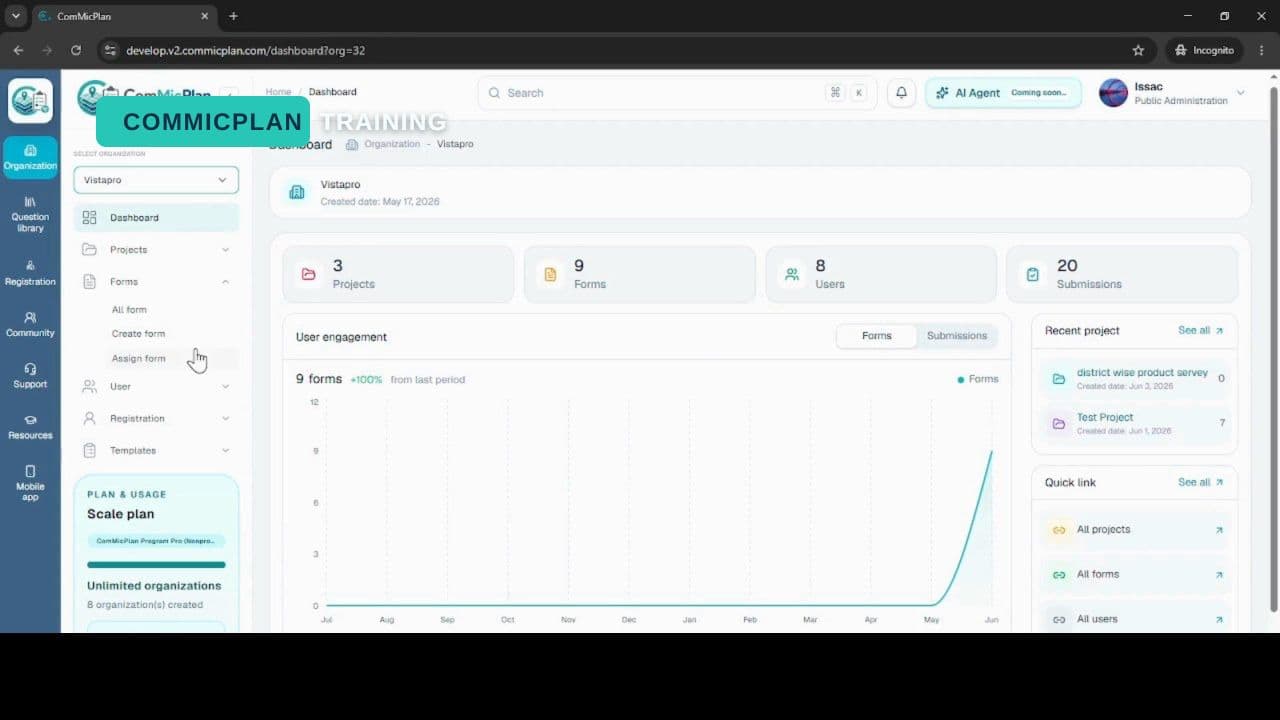The width and height of the screenshot is (1280, 720).
Task: Click the ComMicPlan logo in the left rail
Action: coord(30,100)
